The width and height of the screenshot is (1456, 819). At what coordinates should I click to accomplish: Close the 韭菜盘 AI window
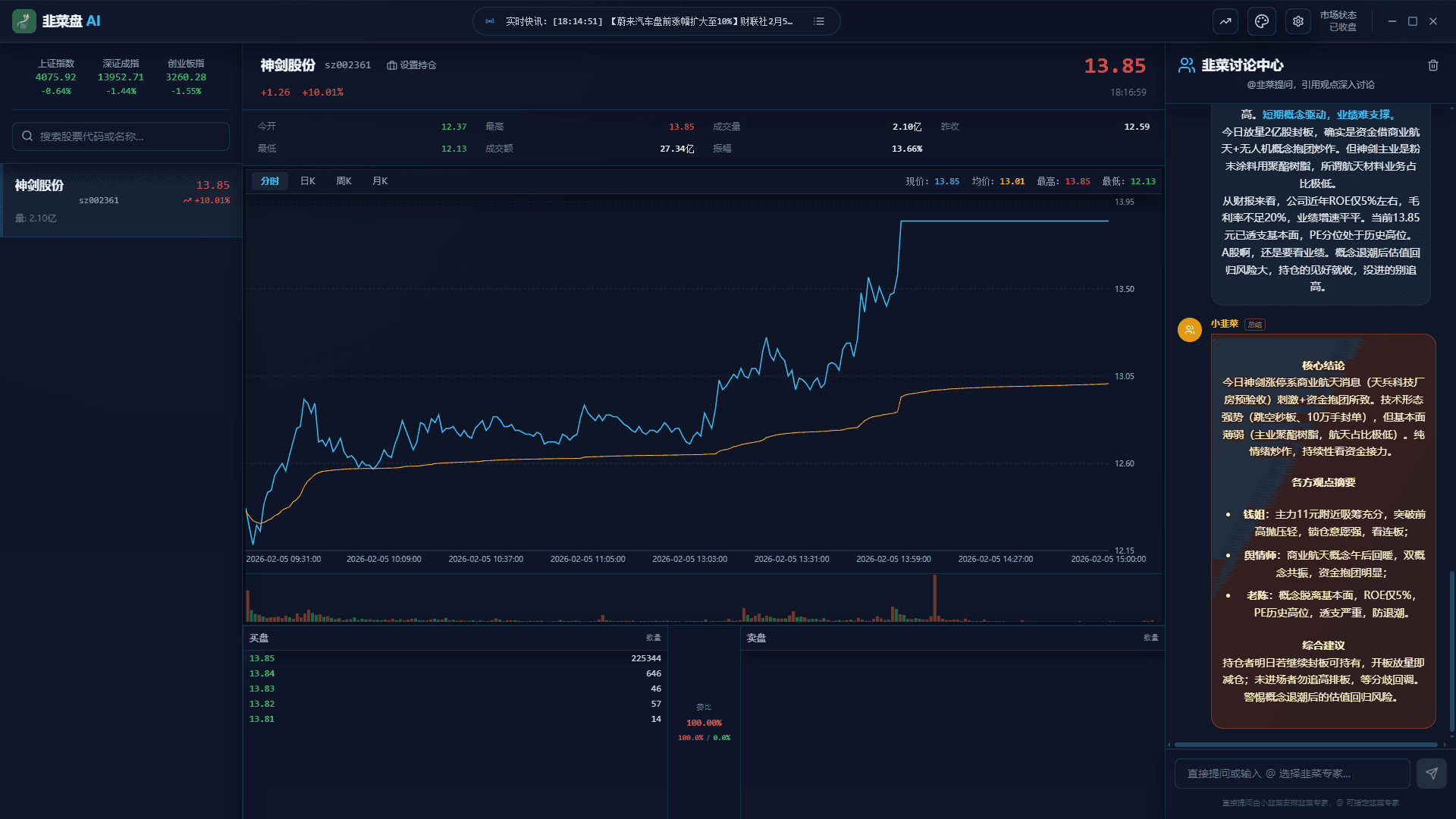[x=1433, y=21]
